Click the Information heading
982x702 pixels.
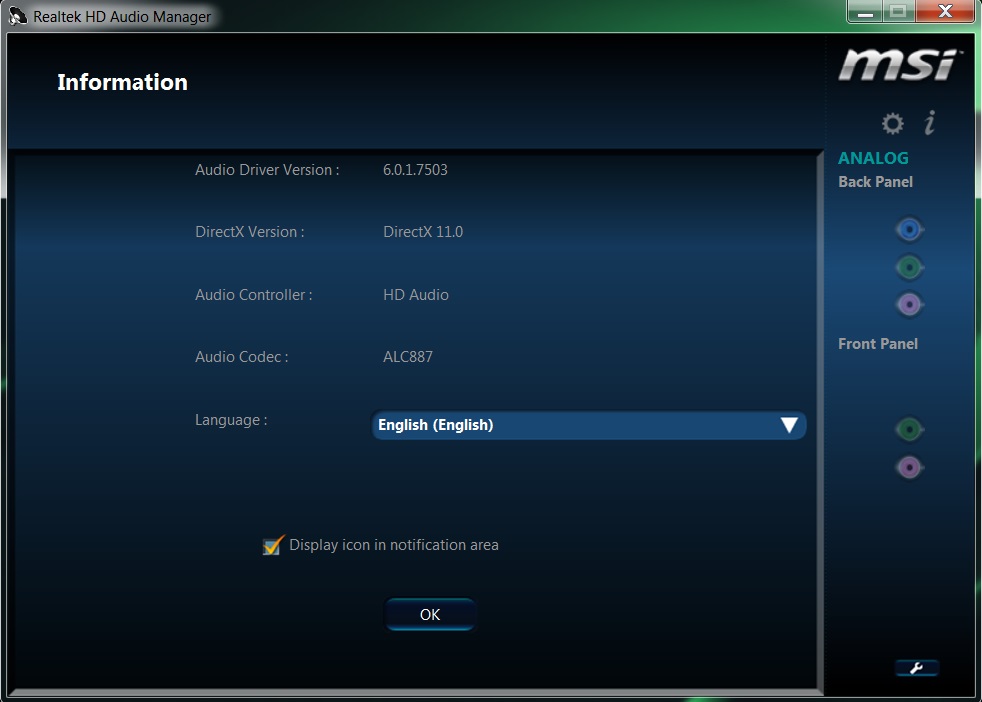pos(122,83)
